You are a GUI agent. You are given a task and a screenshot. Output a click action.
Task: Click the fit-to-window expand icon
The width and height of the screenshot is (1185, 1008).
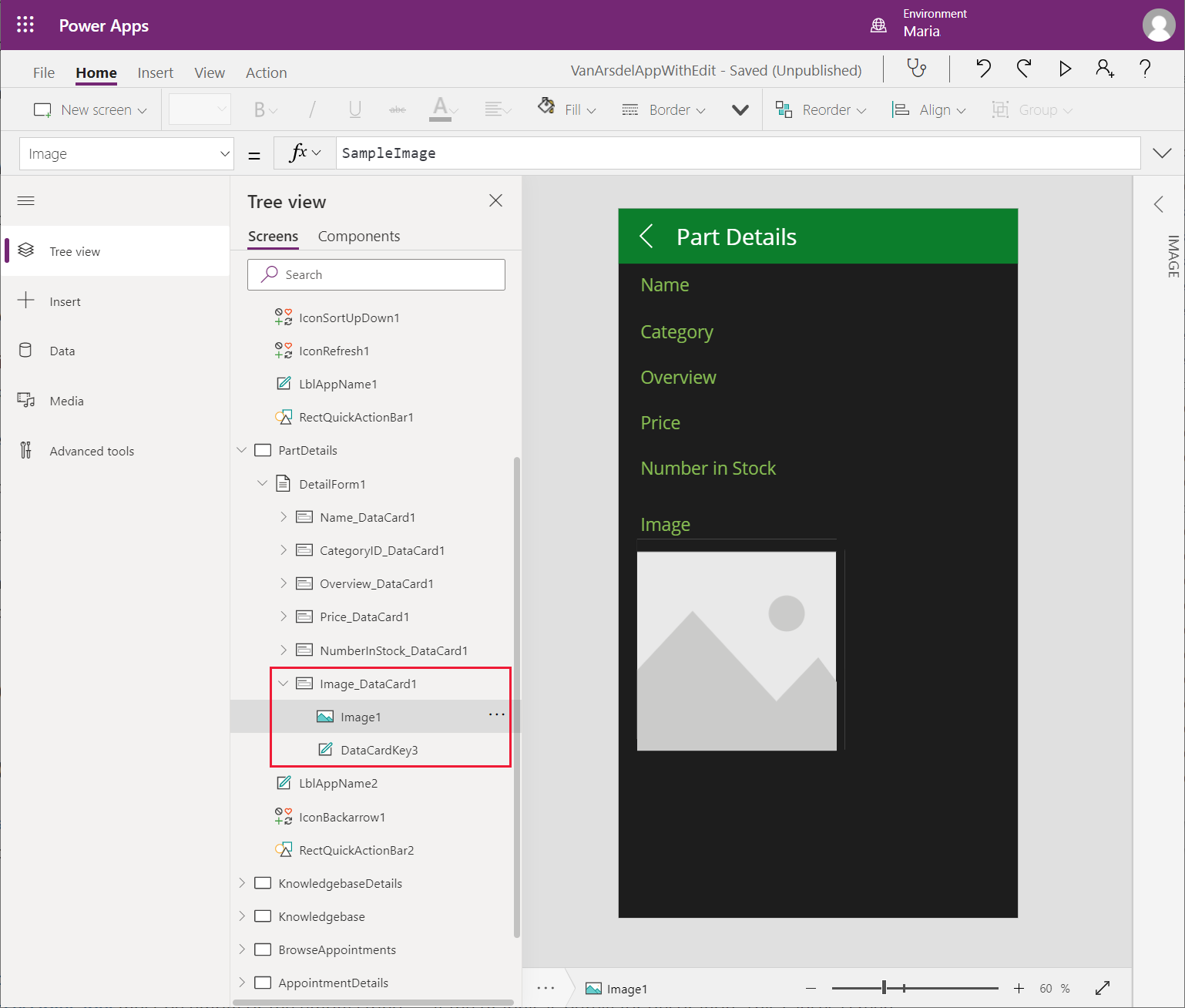coord(1103,988)
